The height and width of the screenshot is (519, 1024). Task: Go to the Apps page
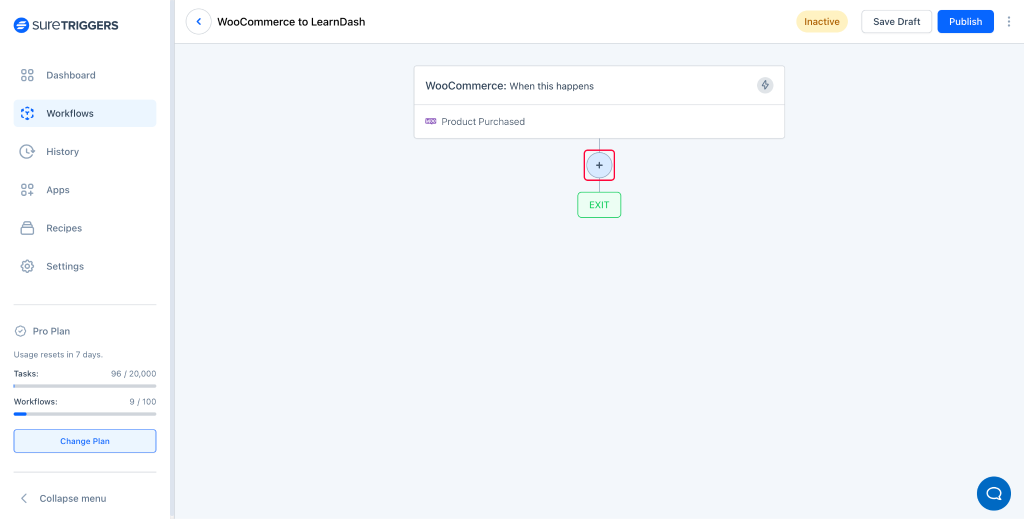click(x=85, y=190)
